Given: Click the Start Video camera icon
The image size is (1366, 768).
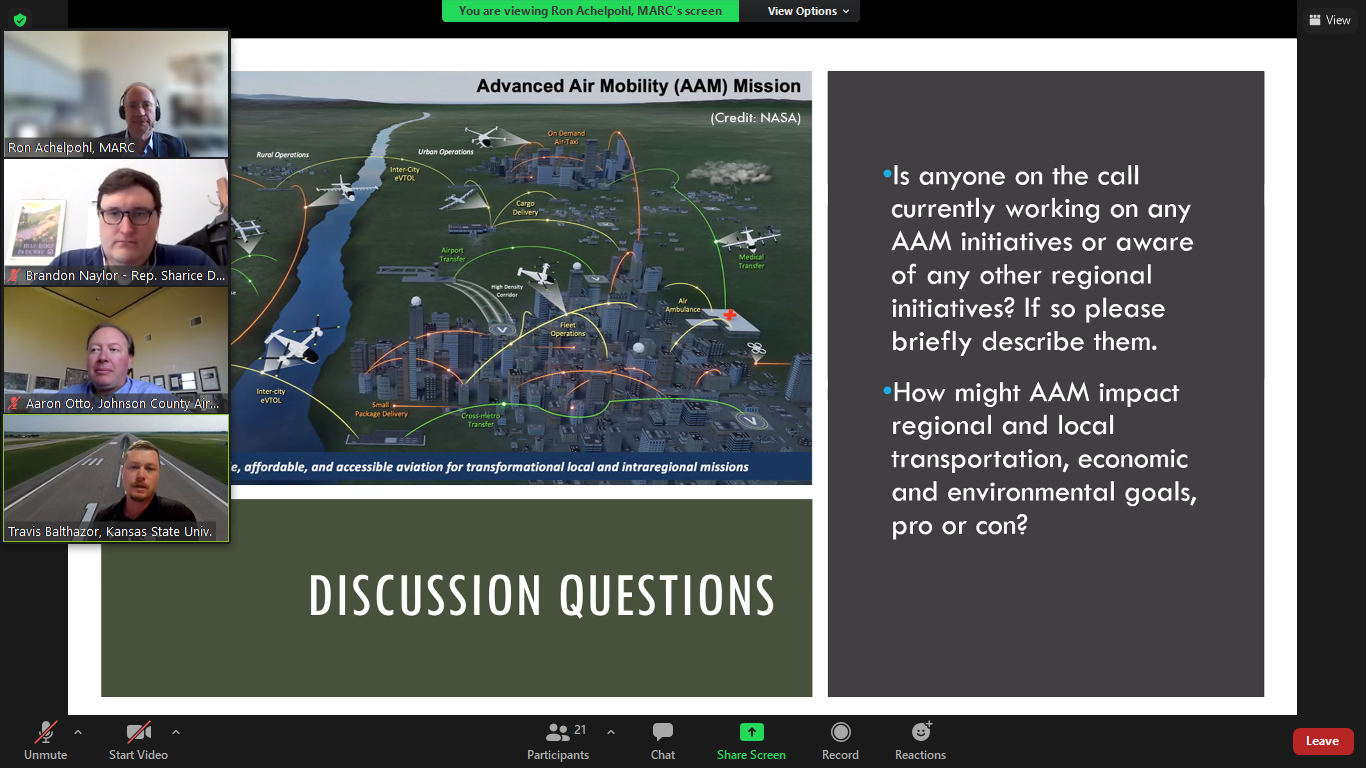Looking at the screenshot, I should coord(138,733).
